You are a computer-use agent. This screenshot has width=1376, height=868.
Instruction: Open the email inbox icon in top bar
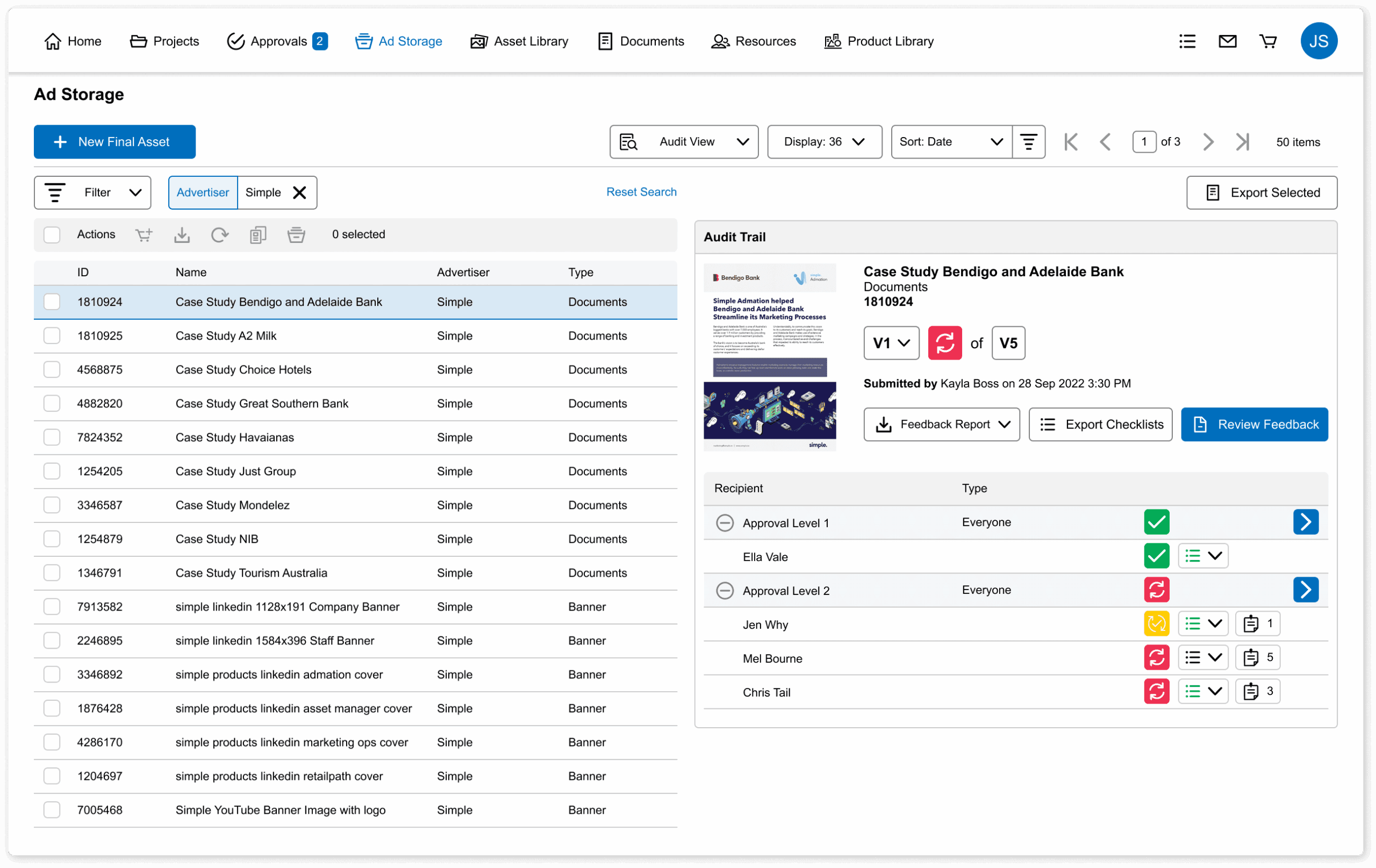click(1228, 40)
